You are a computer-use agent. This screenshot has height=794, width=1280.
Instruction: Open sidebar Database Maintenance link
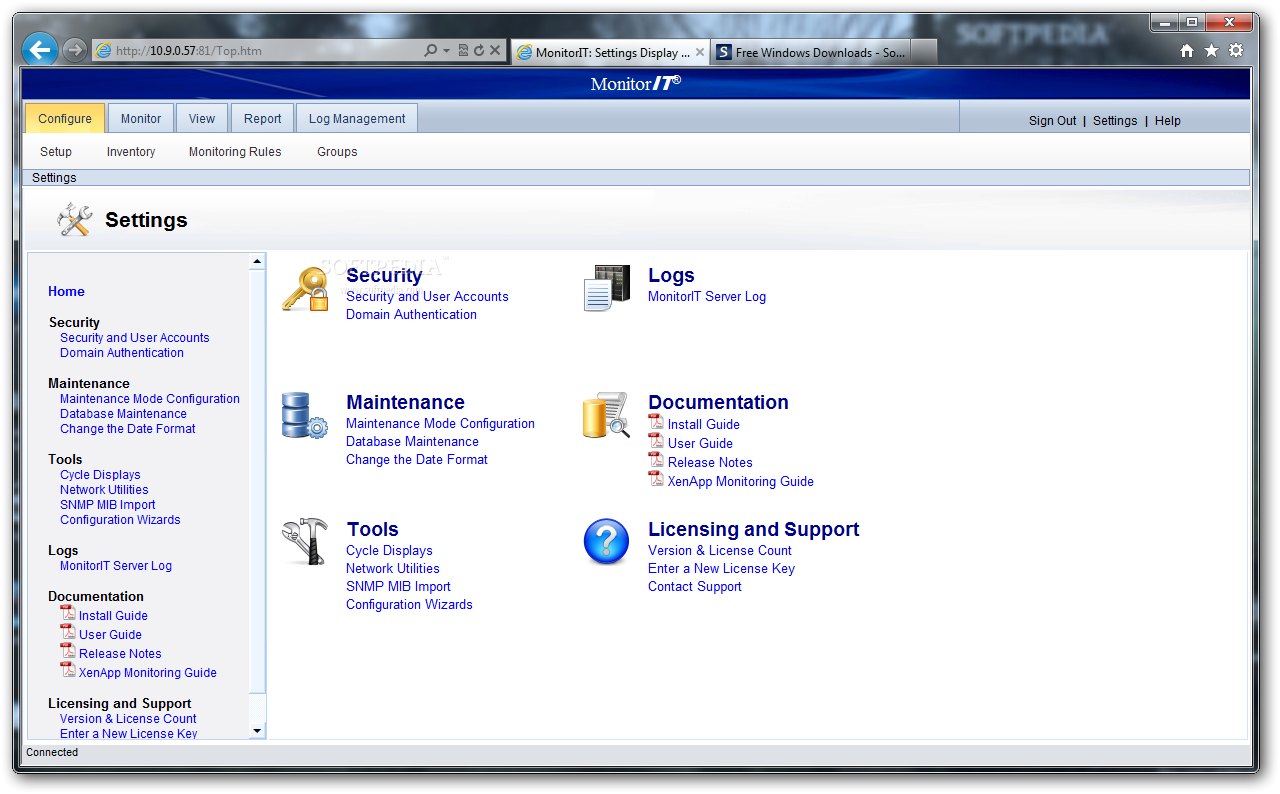click(123, 414)
